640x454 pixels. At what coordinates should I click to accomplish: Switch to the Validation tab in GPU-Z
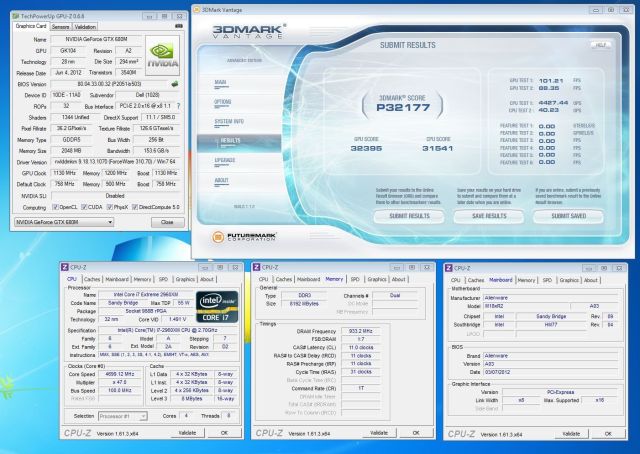pos(85,27)
